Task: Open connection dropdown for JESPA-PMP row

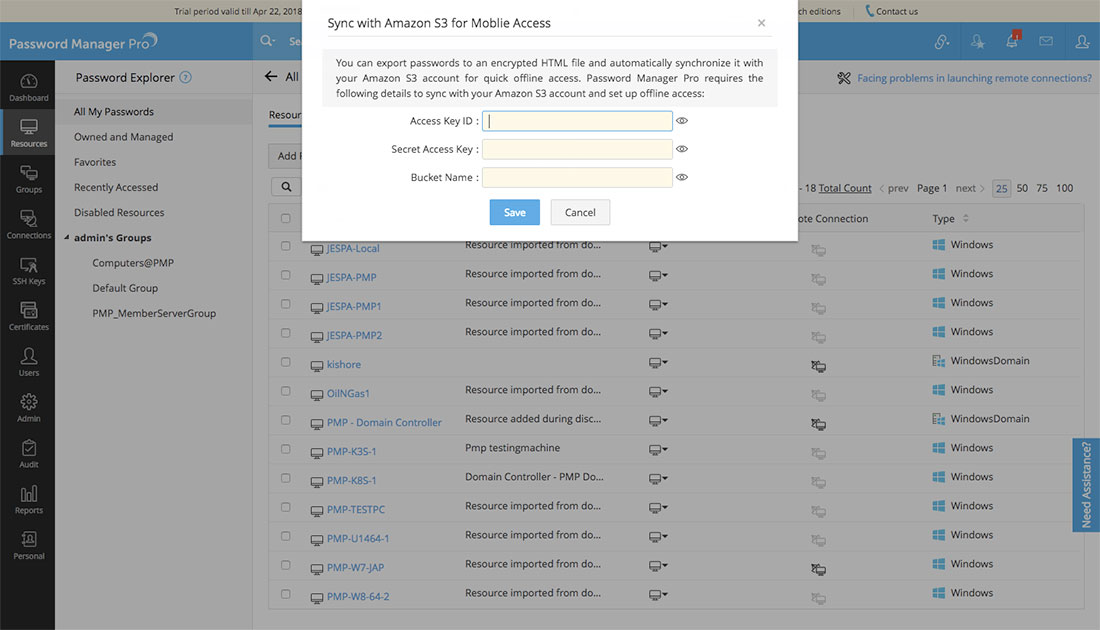Action: pos(658,276)
